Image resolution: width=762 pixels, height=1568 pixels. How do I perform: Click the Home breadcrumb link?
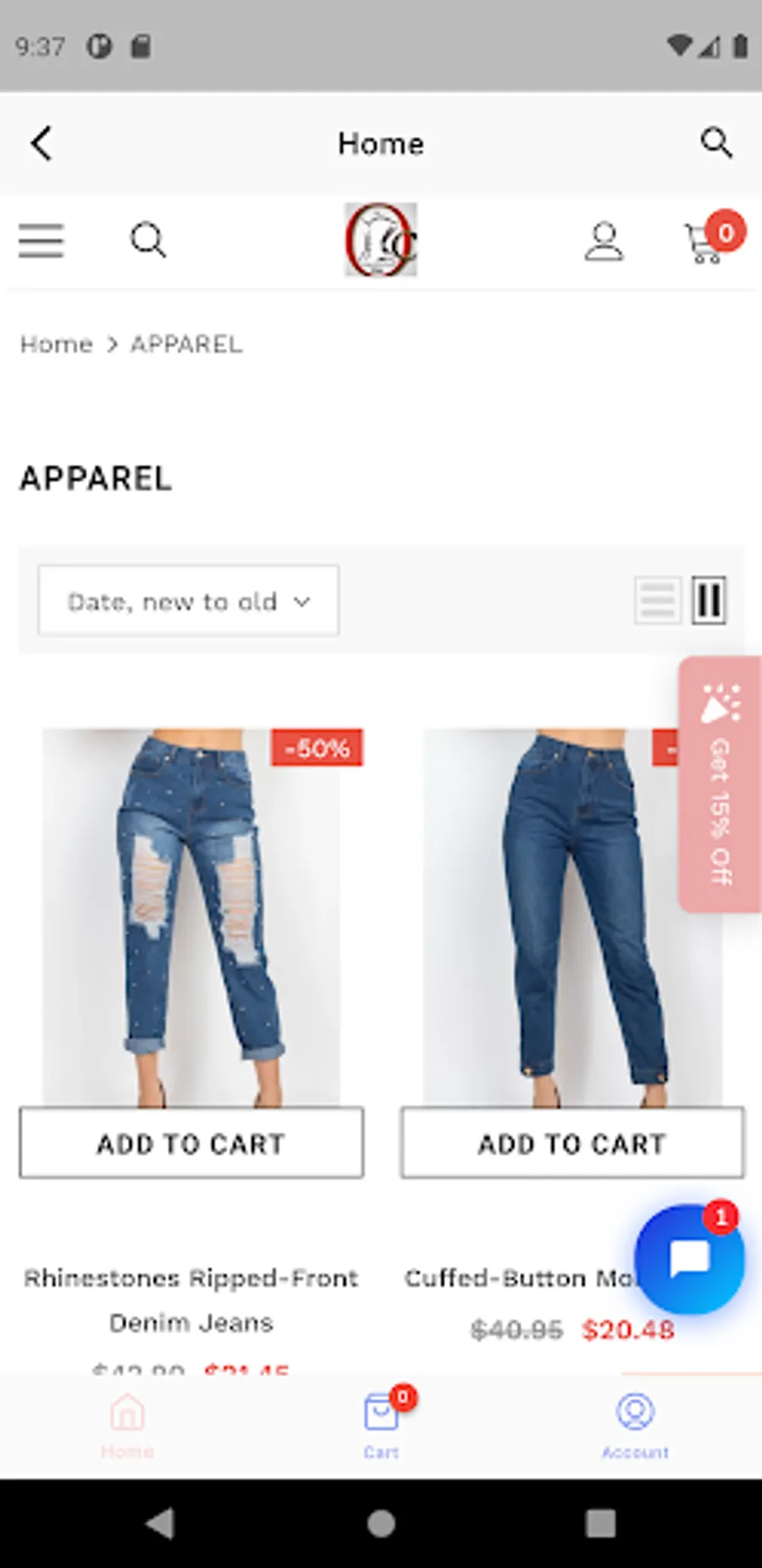point(56,344)
